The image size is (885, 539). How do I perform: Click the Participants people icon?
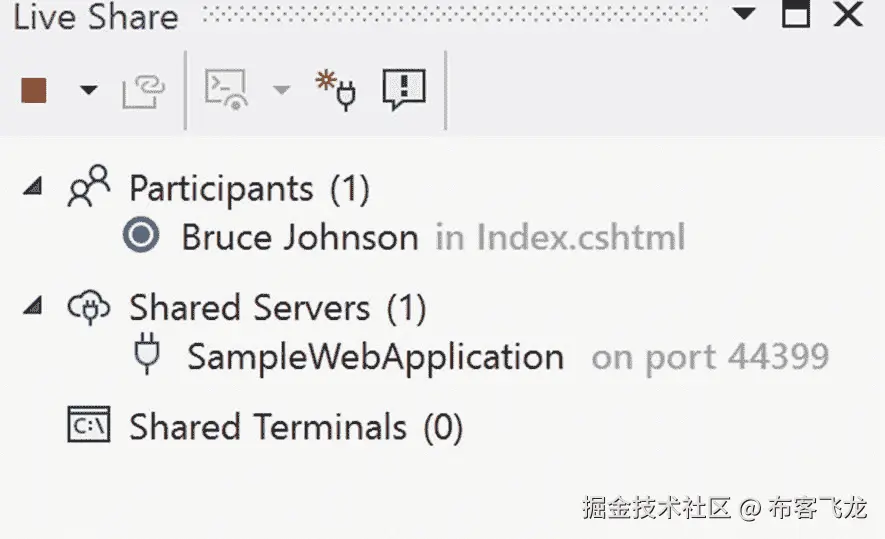click(88, 187)
